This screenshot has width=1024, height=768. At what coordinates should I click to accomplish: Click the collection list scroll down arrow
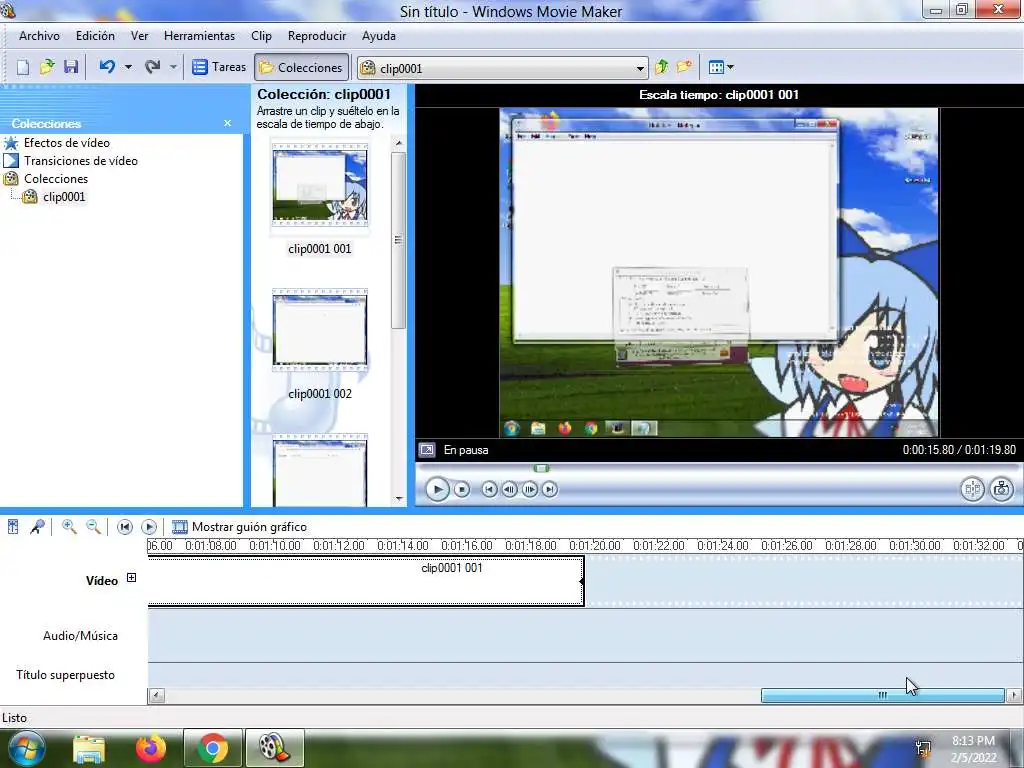[x=399, y=500]
